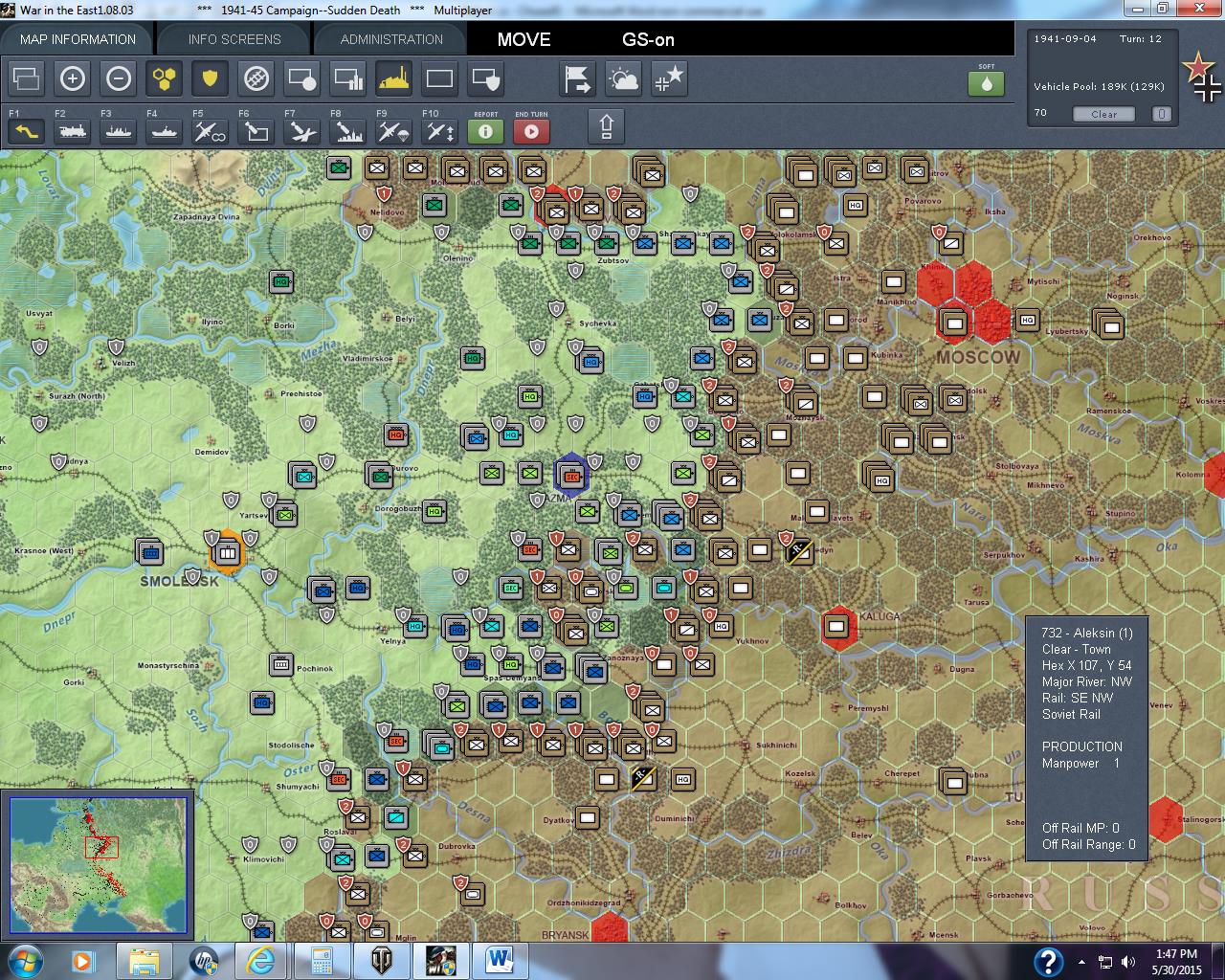Toggle the yellow shield fort levels overlay
The height and width of the screenshot is (980, 1225).
pos(210,78)
